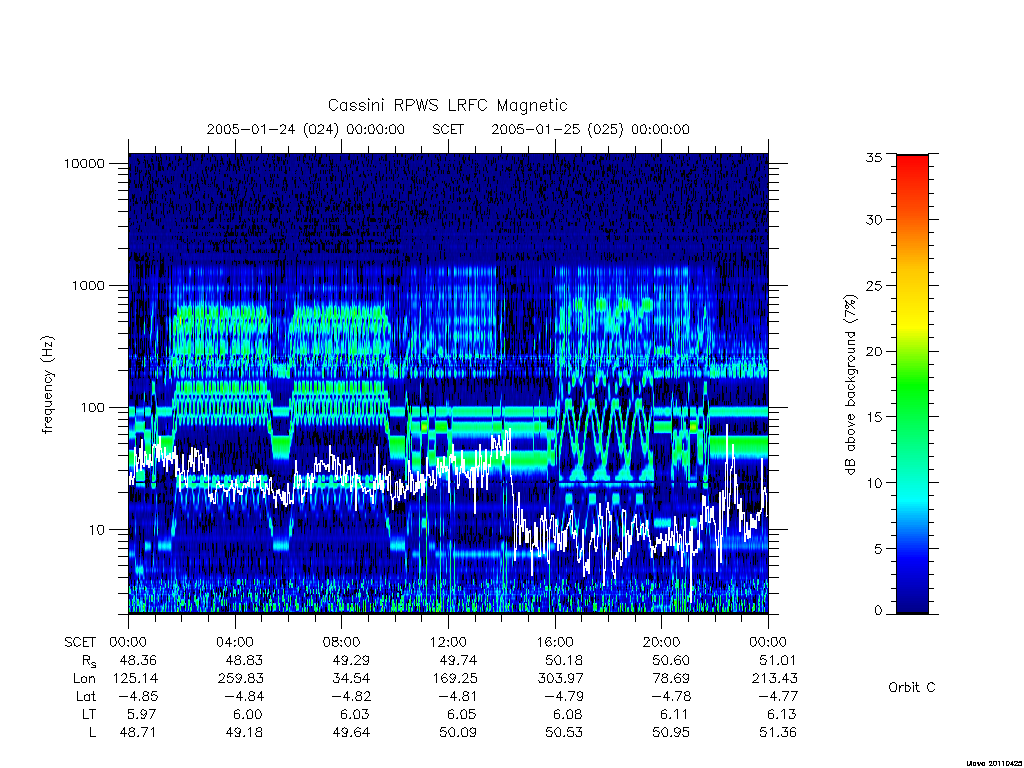
Task: Click the LT value 5.97
Action: (142, 714)
